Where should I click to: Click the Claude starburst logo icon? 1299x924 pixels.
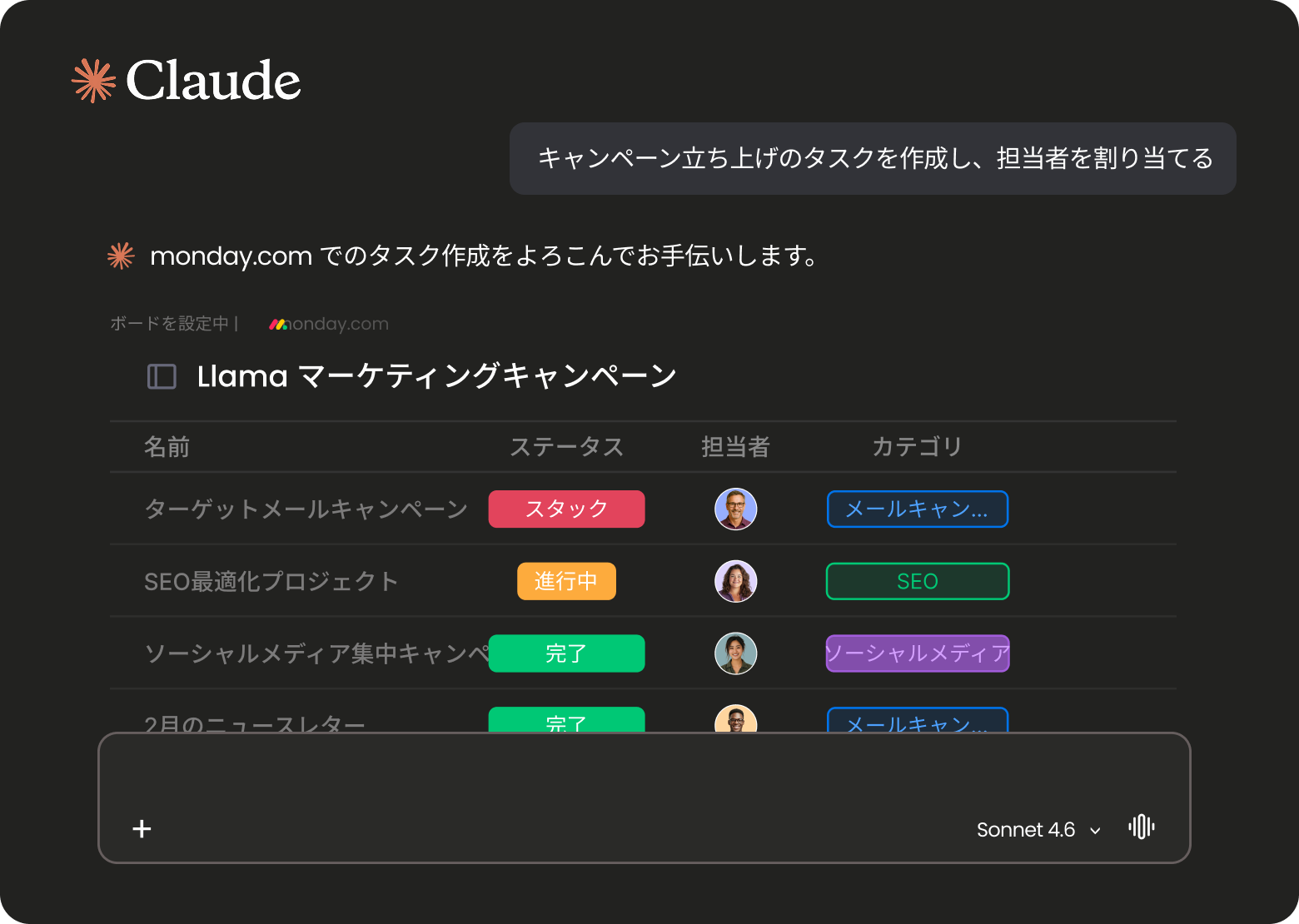[x=94, y=81]
